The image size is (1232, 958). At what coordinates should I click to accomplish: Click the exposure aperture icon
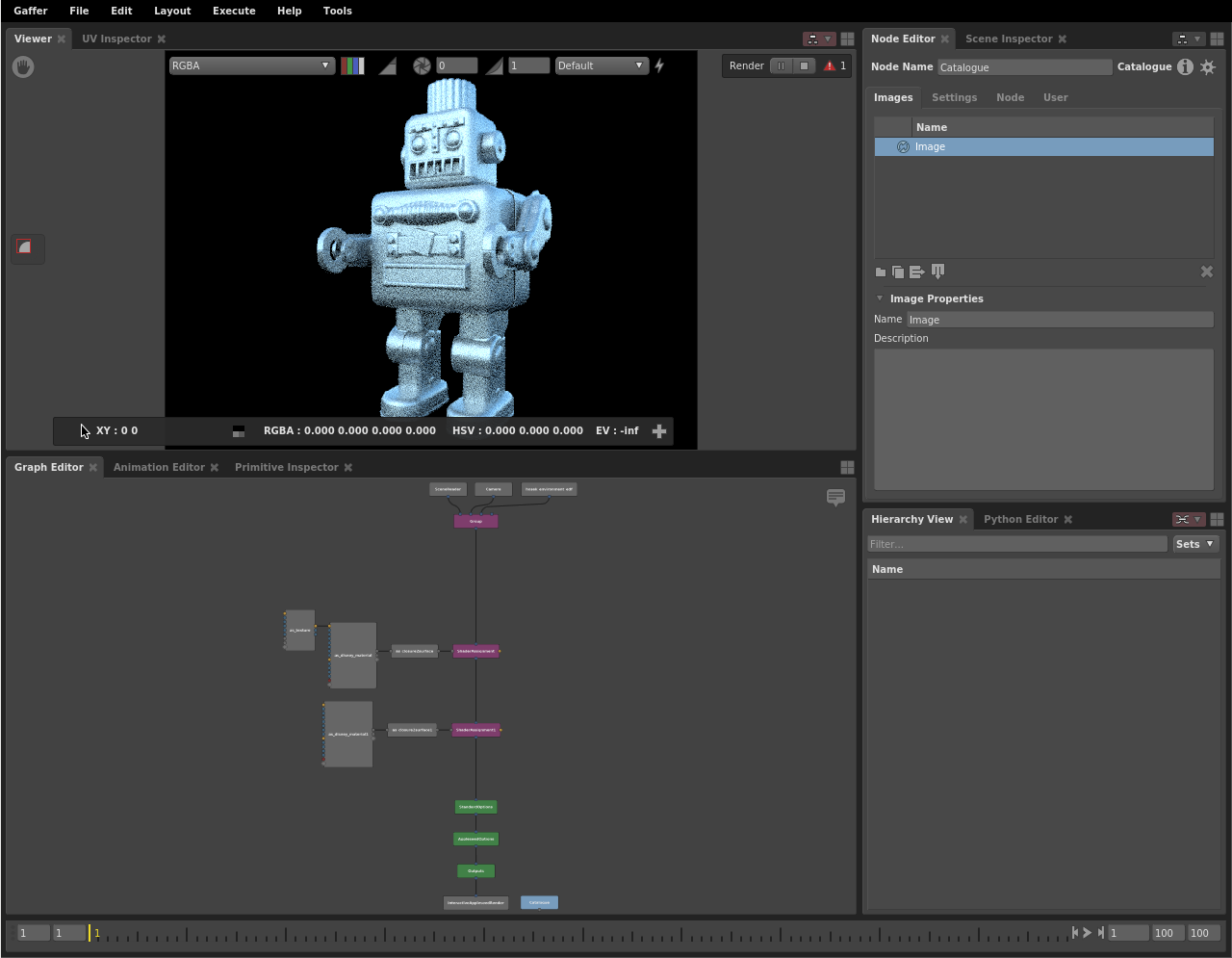422,65
